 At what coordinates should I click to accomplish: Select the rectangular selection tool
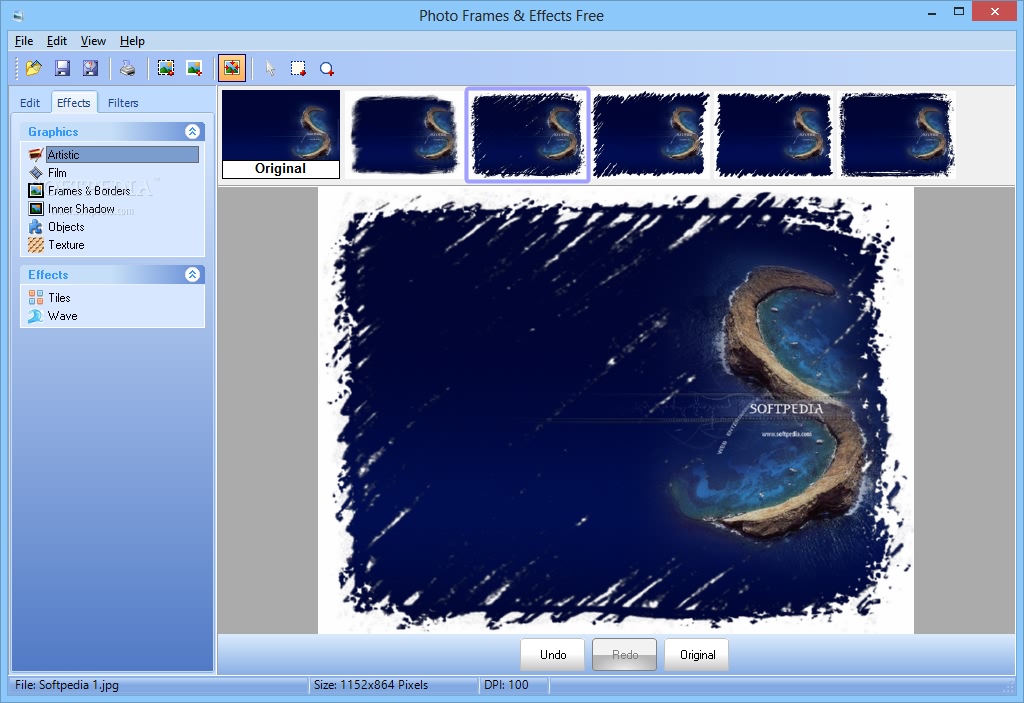coord(298,68)
